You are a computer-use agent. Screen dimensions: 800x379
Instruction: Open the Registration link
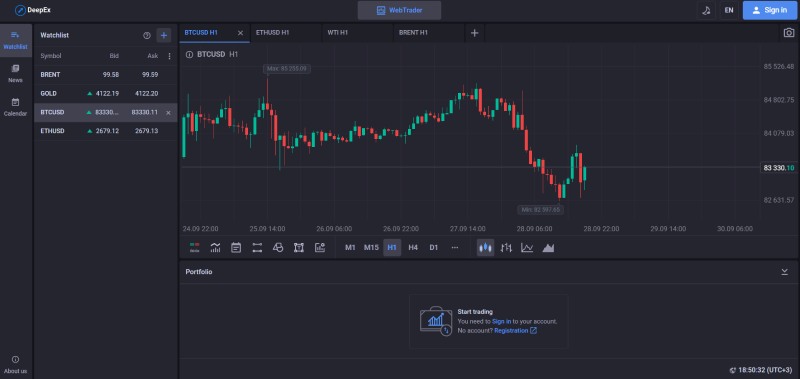tap(515, 331)
